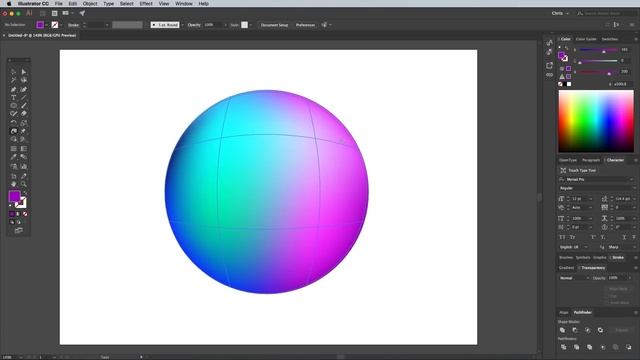640x360 pixels.
Task: Open the File menu
Action: [59, 4]
